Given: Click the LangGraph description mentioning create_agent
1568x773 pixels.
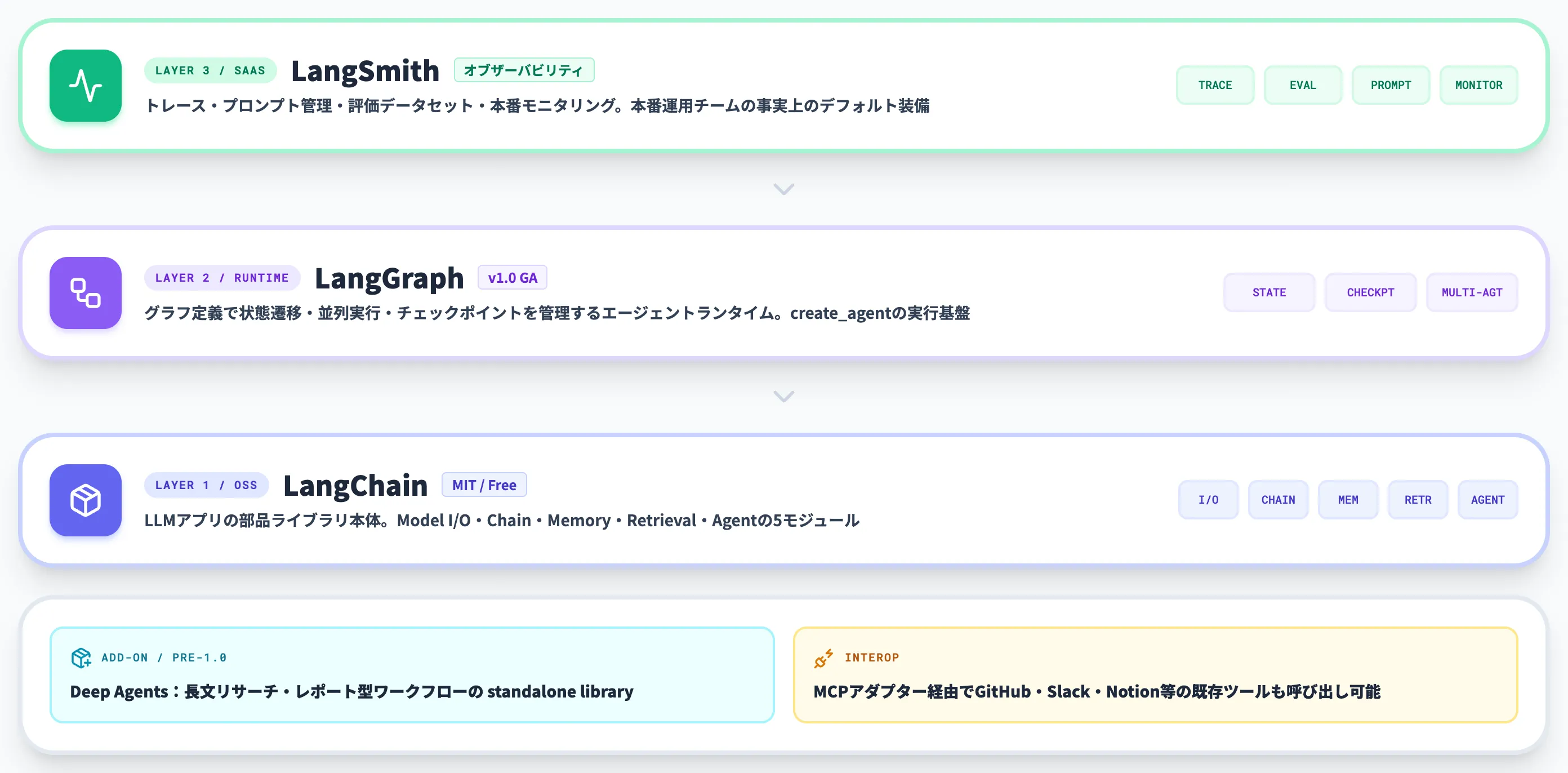Looking at the screenshot, I should click(x=557, y=313).
